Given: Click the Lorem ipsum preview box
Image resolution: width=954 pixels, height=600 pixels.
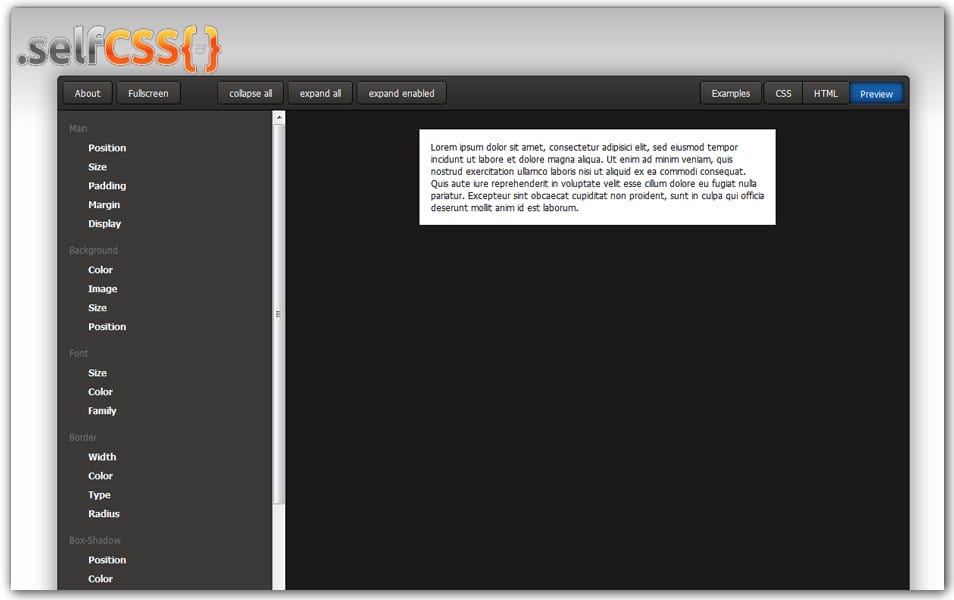Looking at the screenshot, I should click(597, 177).
